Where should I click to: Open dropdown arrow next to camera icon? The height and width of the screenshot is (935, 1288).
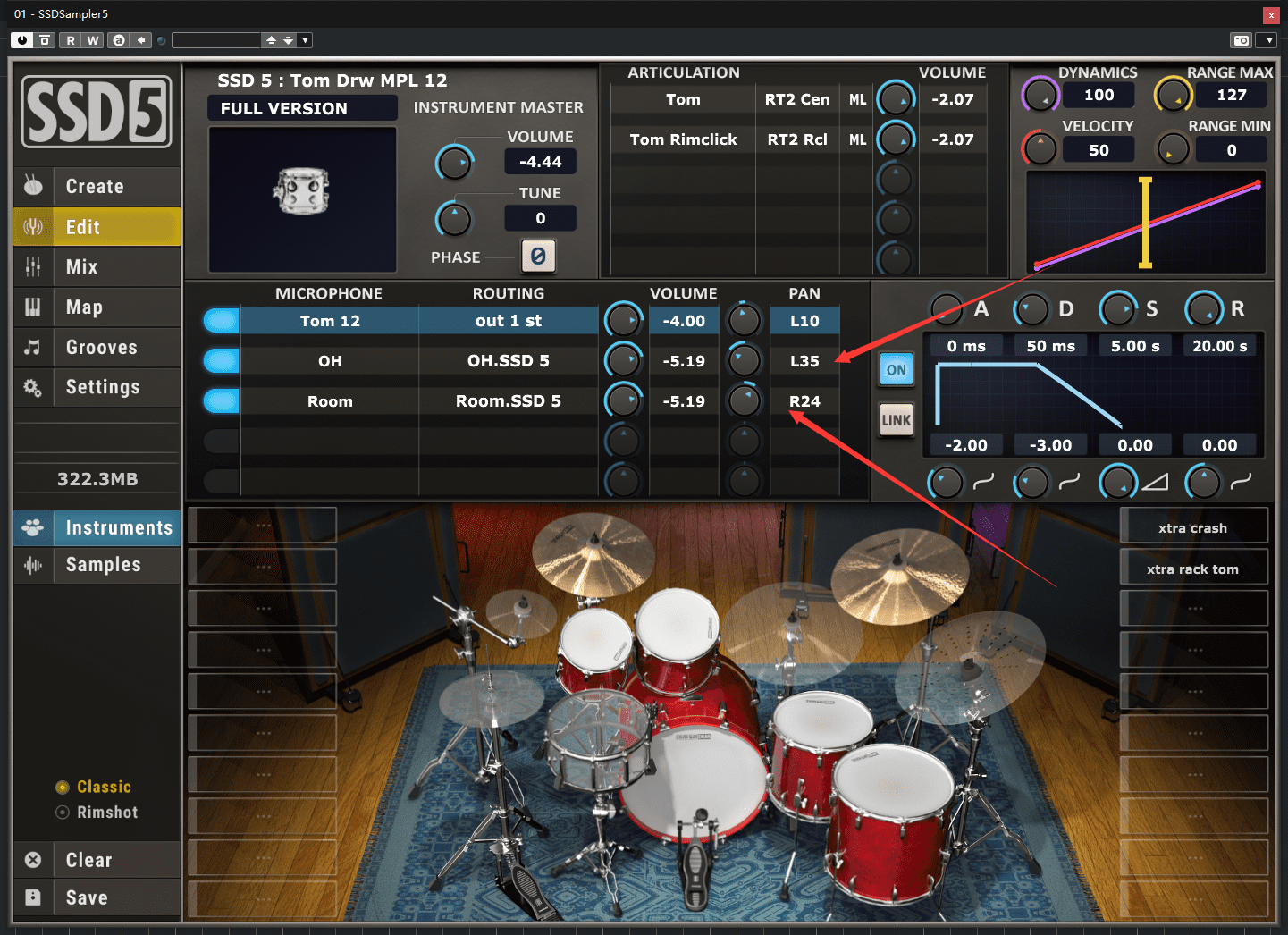[1268, 40]
